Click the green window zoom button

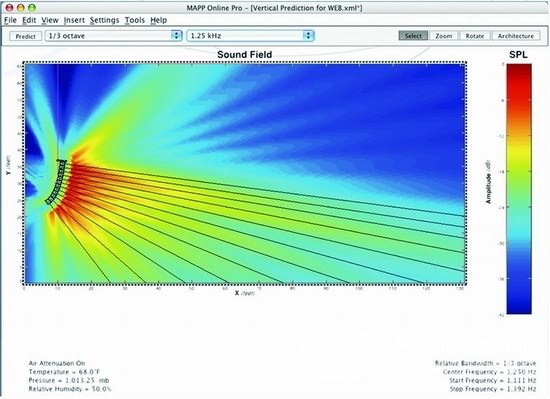(x=32, y=7)
